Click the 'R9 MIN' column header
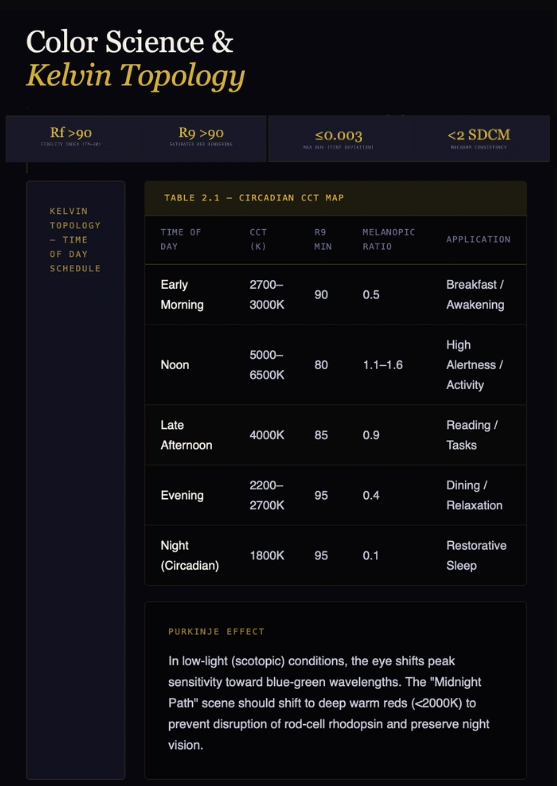Screen dimensions: 557x786 [323, 239]
